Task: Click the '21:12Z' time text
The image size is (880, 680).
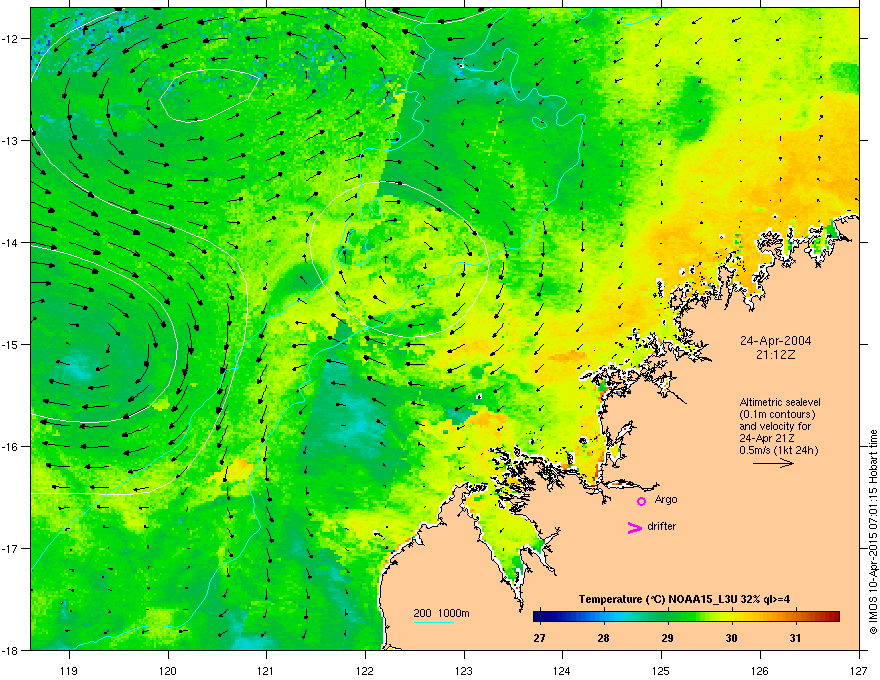Action: [776, 355]
